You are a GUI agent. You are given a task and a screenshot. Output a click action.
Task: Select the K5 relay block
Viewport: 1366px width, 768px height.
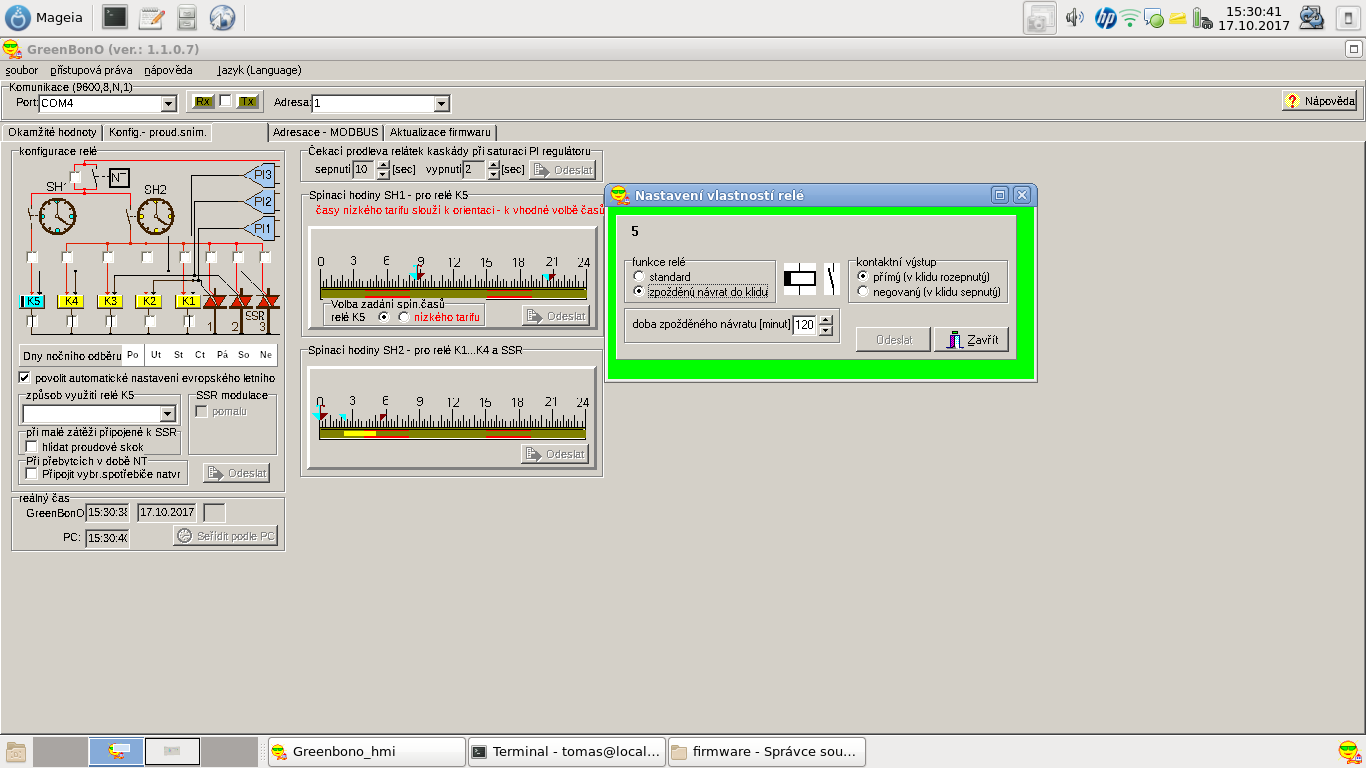click(33, 301)
